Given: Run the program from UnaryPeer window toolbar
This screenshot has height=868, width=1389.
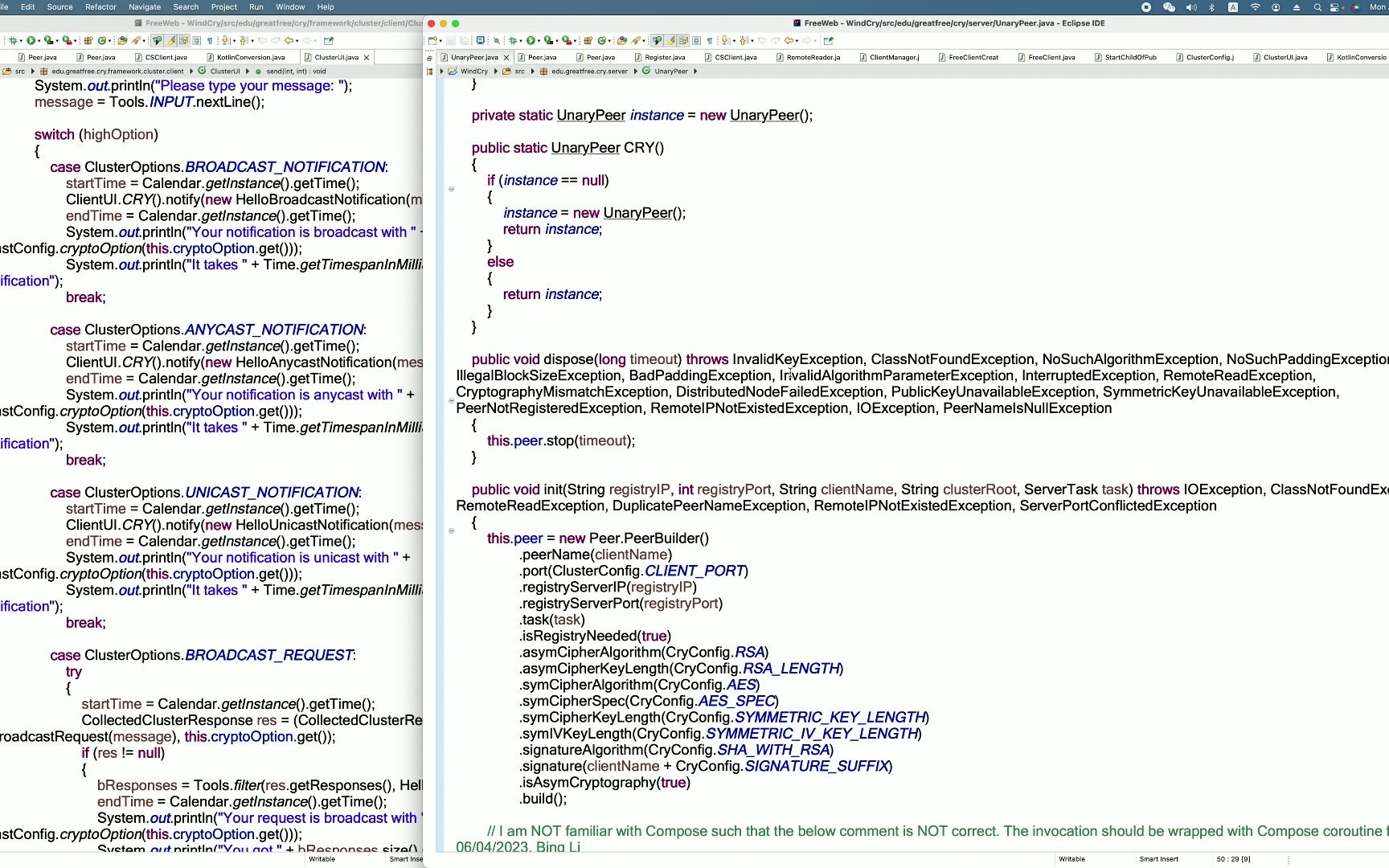Looking at the screenshot, I should (531, 40).
